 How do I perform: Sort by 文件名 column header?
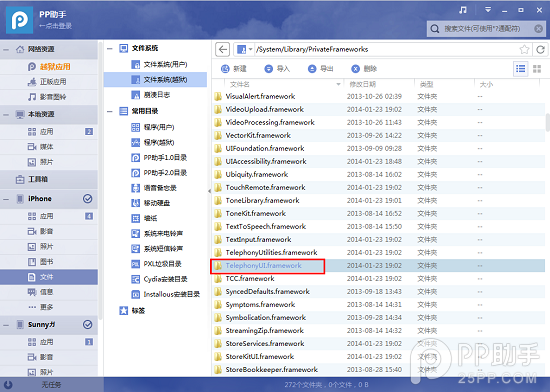tap(283, 85)
